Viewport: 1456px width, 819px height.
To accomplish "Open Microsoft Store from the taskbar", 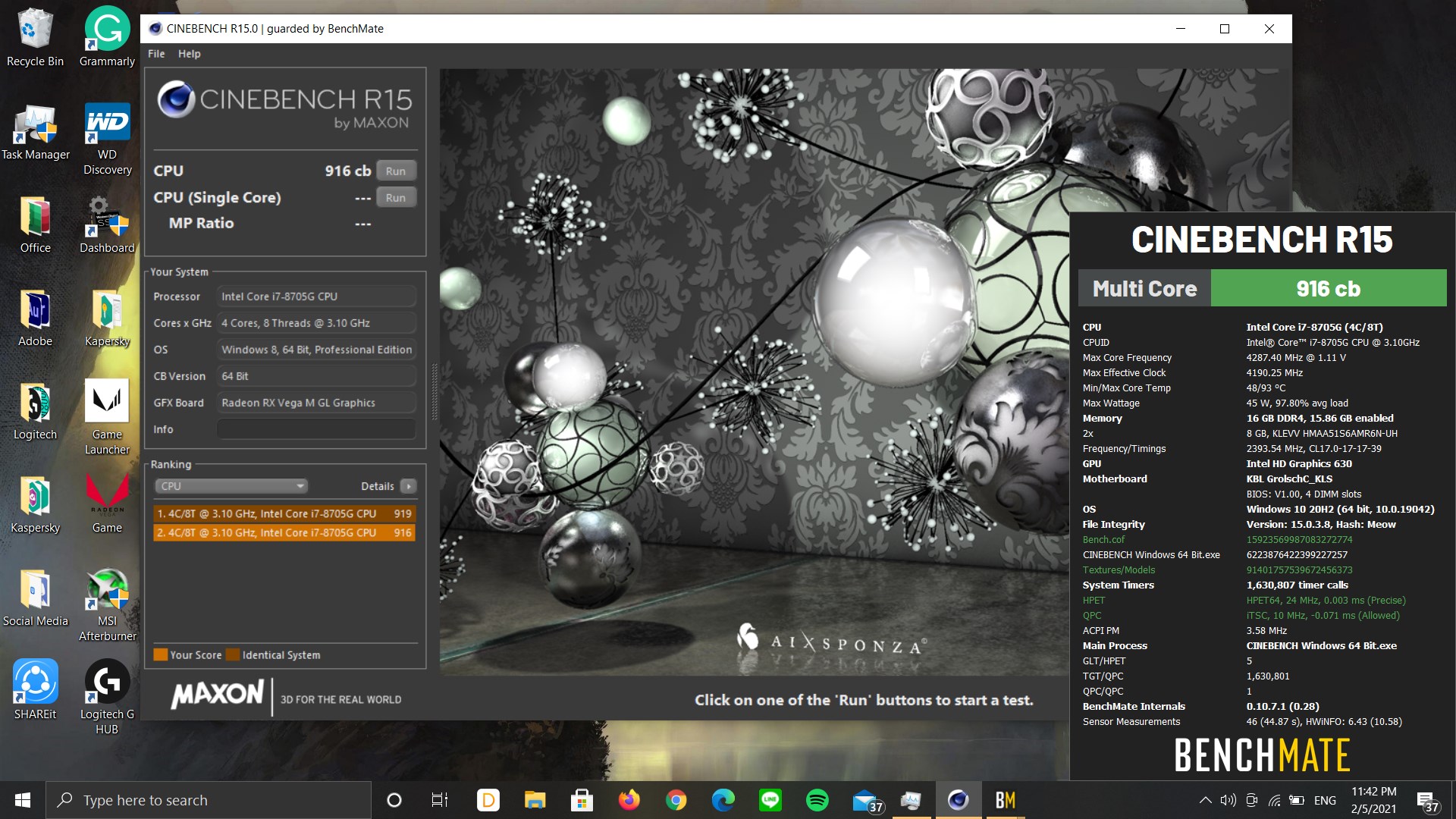I will click(x=582, y=800).
